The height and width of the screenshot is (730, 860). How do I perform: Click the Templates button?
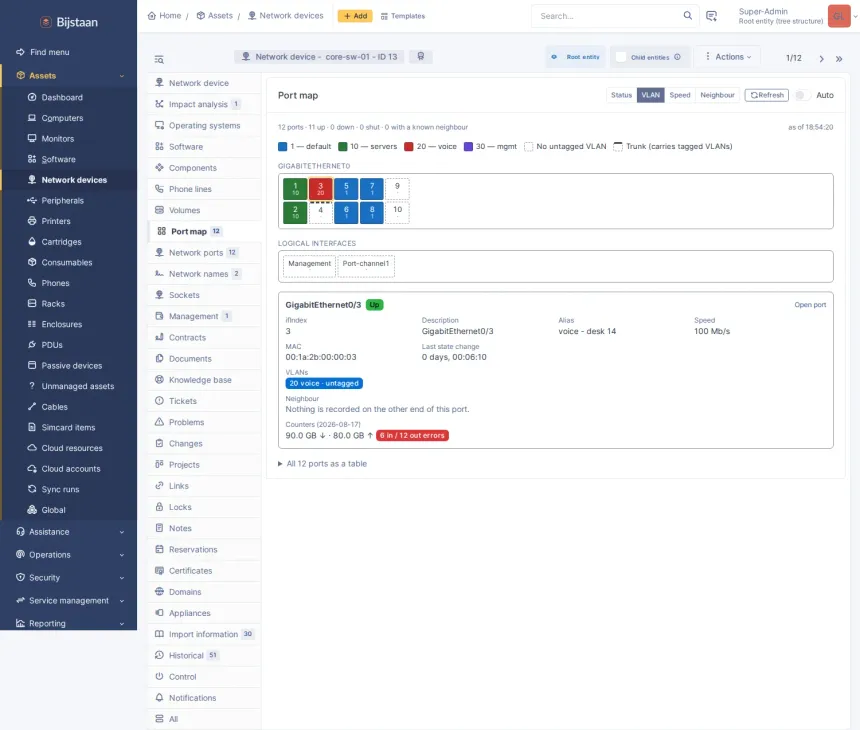[403, 16]
